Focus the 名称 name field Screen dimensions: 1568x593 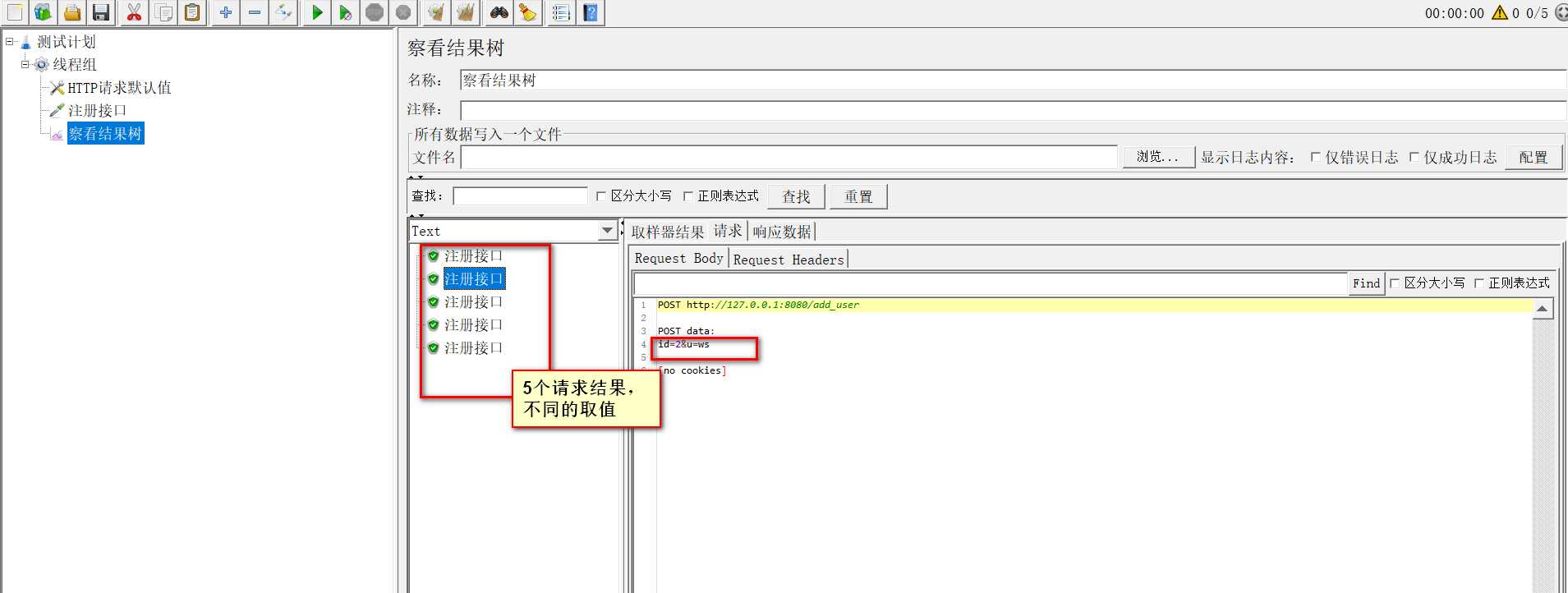click(x=1013, y=80)
